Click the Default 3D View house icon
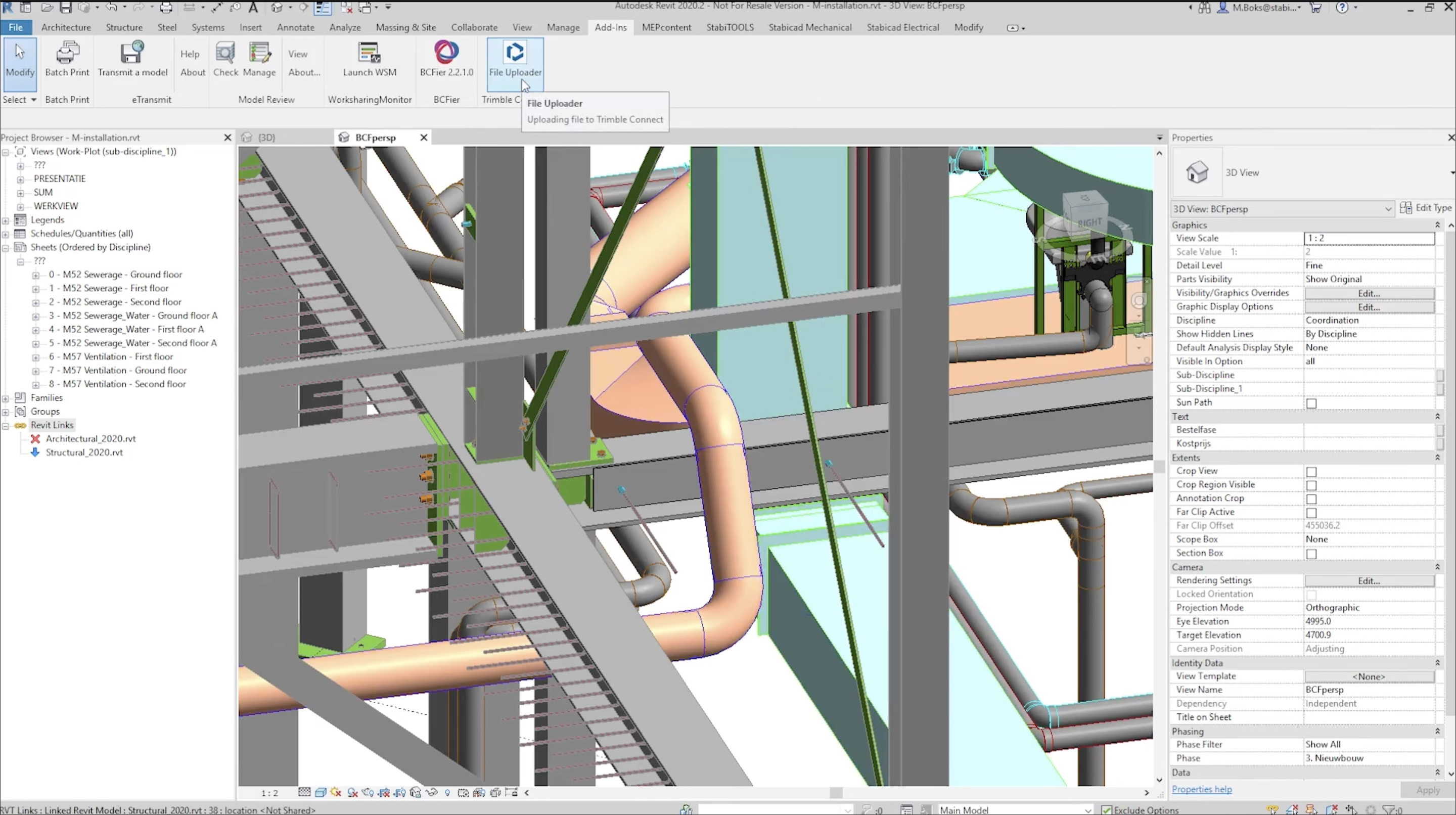The width and height of the screenshot is (1456, 815). (277, 8)
